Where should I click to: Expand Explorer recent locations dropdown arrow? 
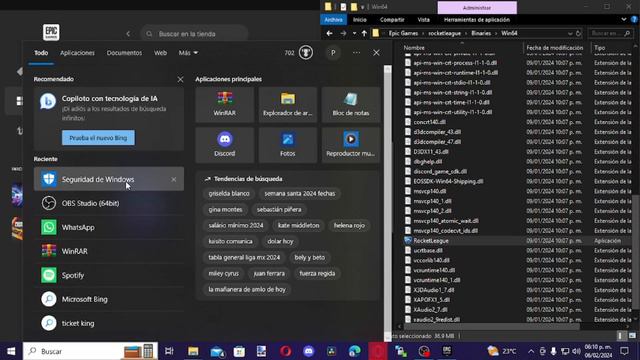coord(354,33)
